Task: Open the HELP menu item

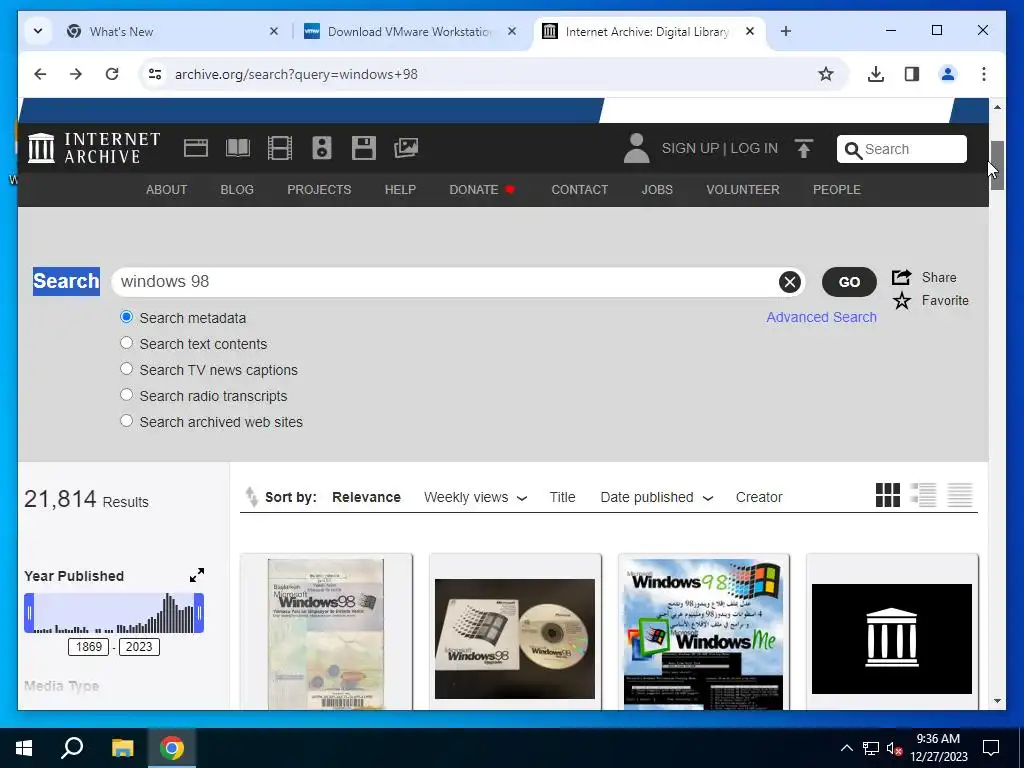Action: coord(400,189)
